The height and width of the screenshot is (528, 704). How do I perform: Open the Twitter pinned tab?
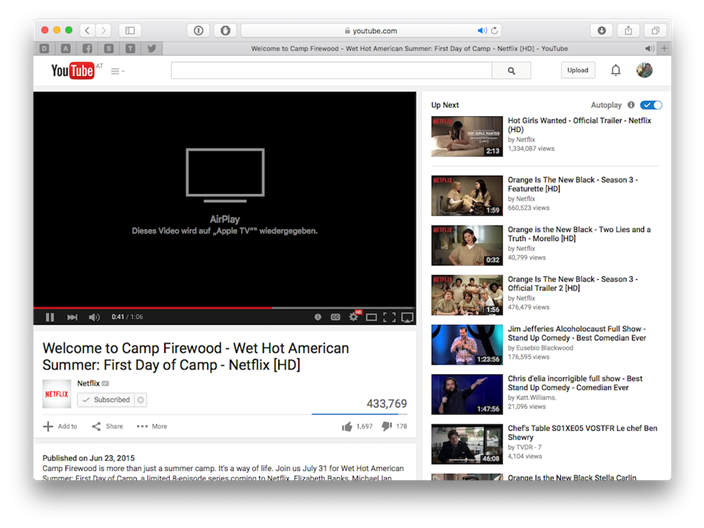152,48
